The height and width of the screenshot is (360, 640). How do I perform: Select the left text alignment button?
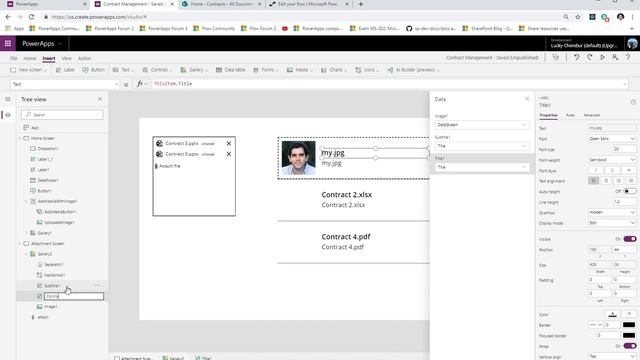(x=593, y=180)
